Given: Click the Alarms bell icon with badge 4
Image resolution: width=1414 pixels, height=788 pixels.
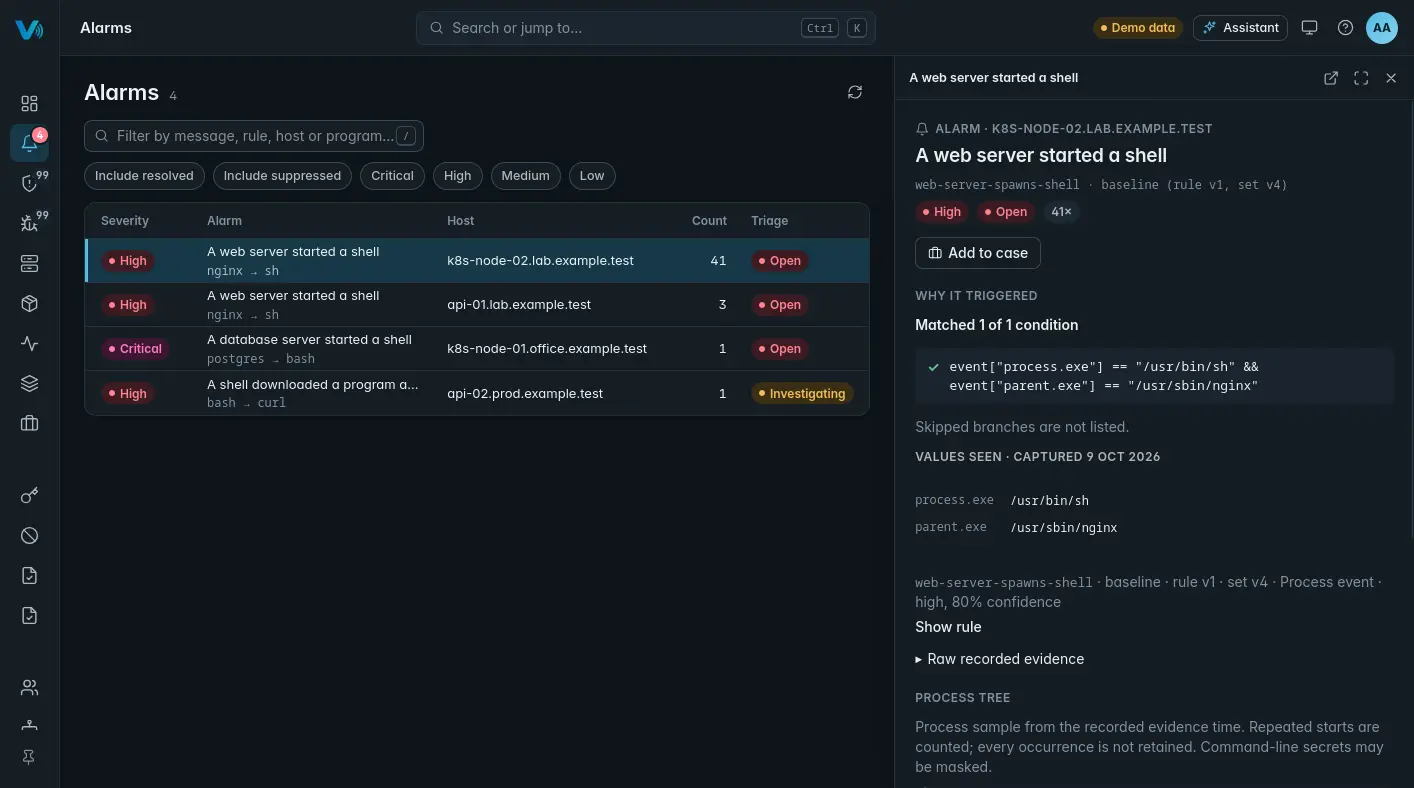Looking at the screenshot, I should click(x=29, y=143).
